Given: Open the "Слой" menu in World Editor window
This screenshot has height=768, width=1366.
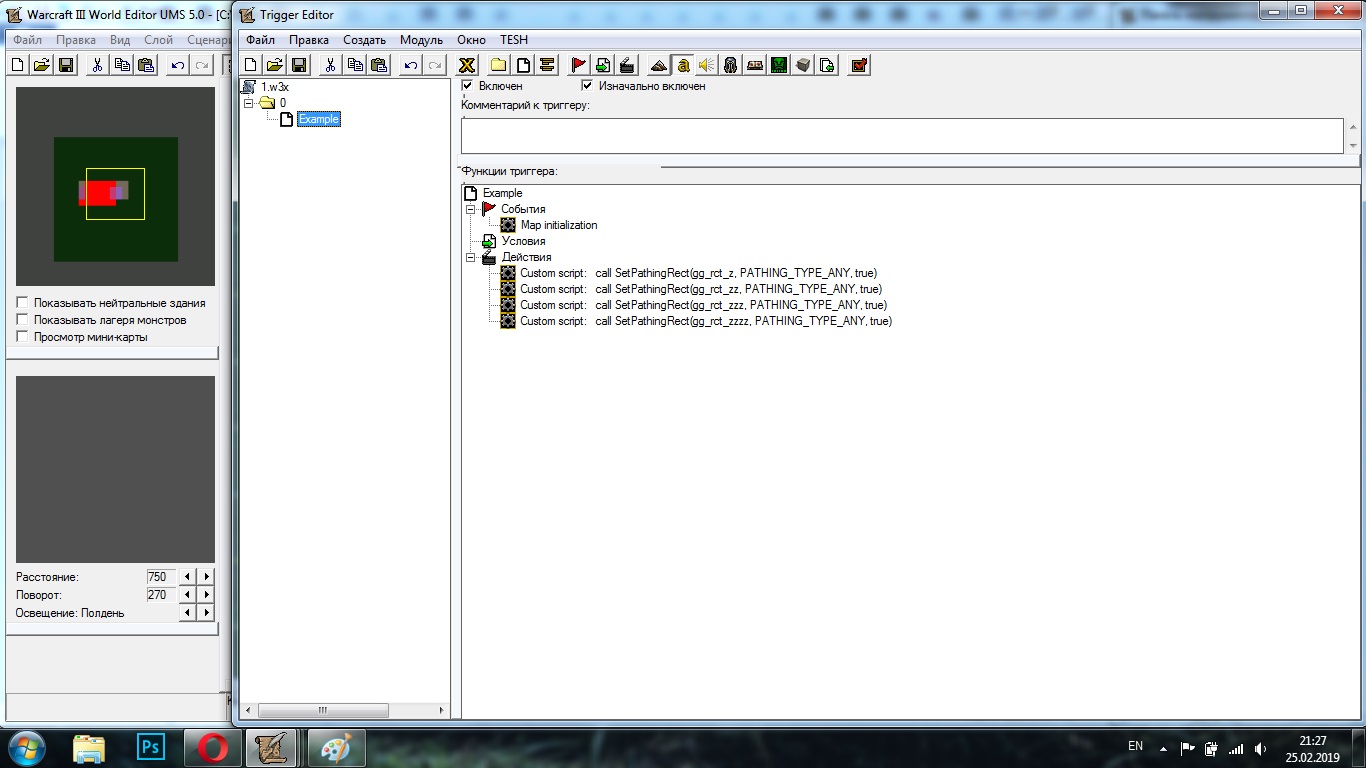Looking at the screenshot, I should (x=159, y=40).
